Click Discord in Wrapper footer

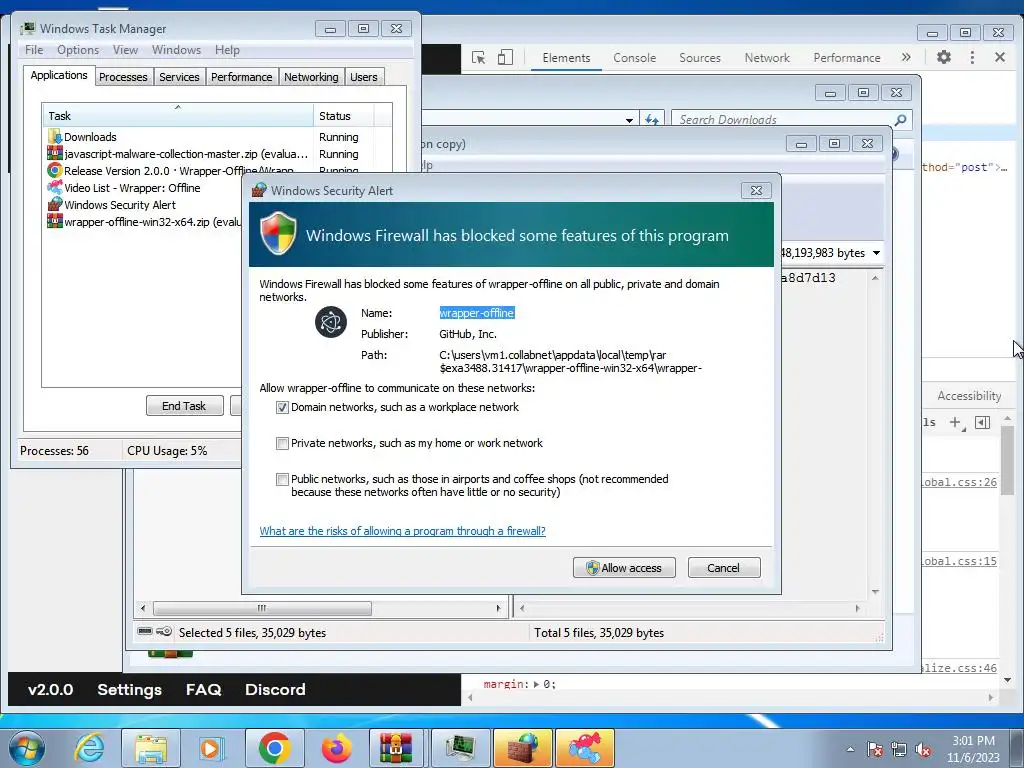pyautogui.click(x=275, y=690)
